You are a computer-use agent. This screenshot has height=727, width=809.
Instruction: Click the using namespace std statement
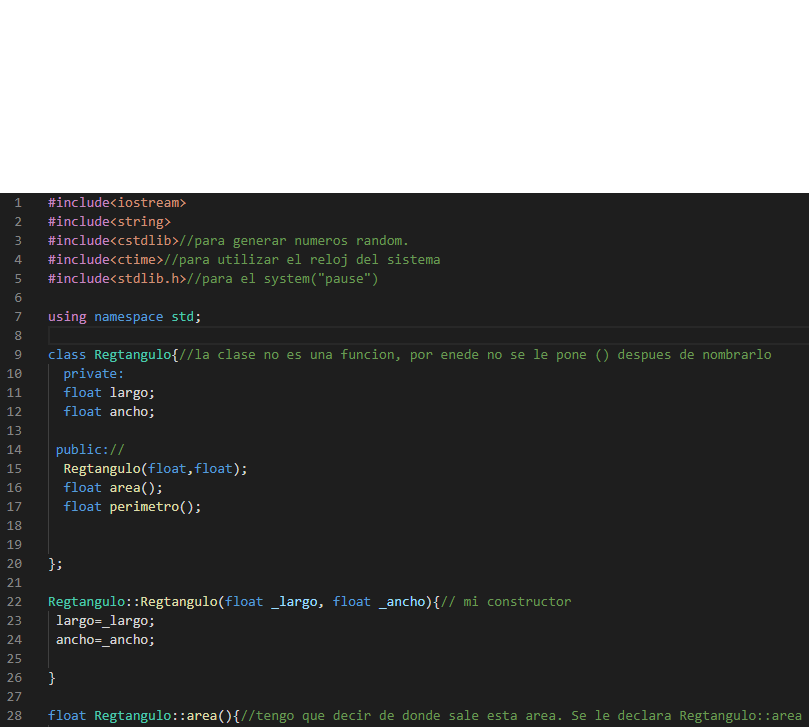pos(122,316)
